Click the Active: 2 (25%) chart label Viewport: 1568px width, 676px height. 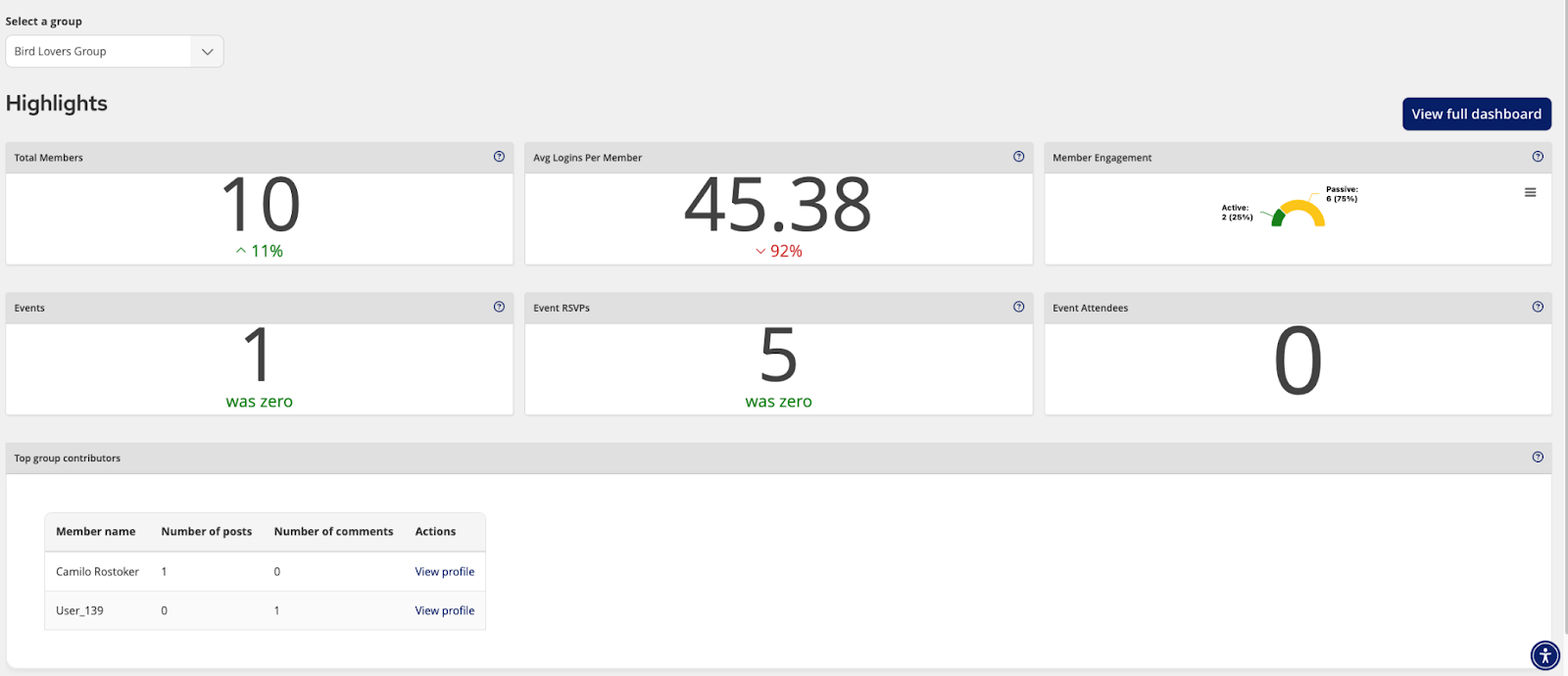tap(1237, 213)
